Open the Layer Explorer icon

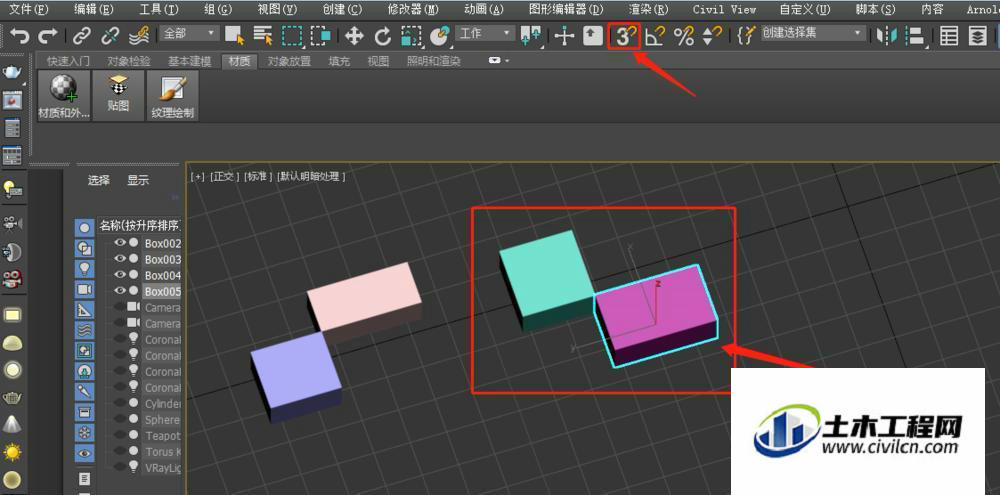coord(978,36)
